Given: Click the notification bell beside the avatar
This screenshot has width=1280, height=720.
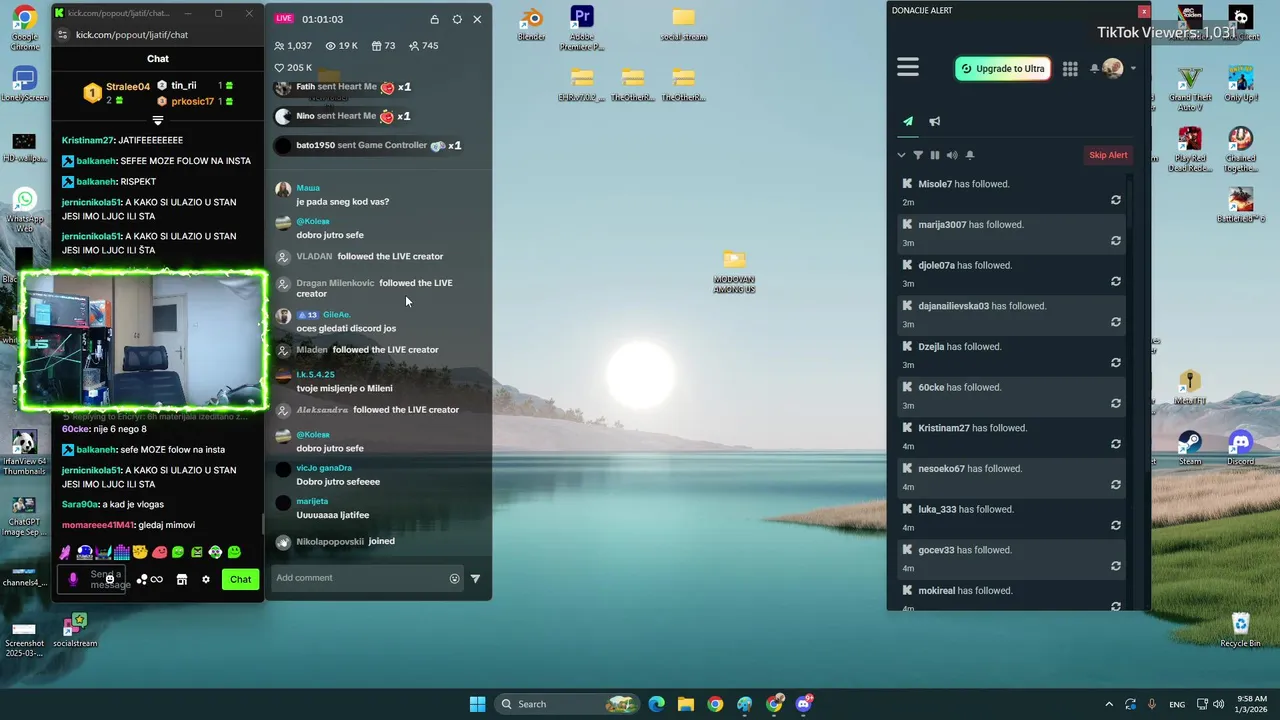Looking at the screenshot, I should pyautogui.click(x=1094, y=69).
